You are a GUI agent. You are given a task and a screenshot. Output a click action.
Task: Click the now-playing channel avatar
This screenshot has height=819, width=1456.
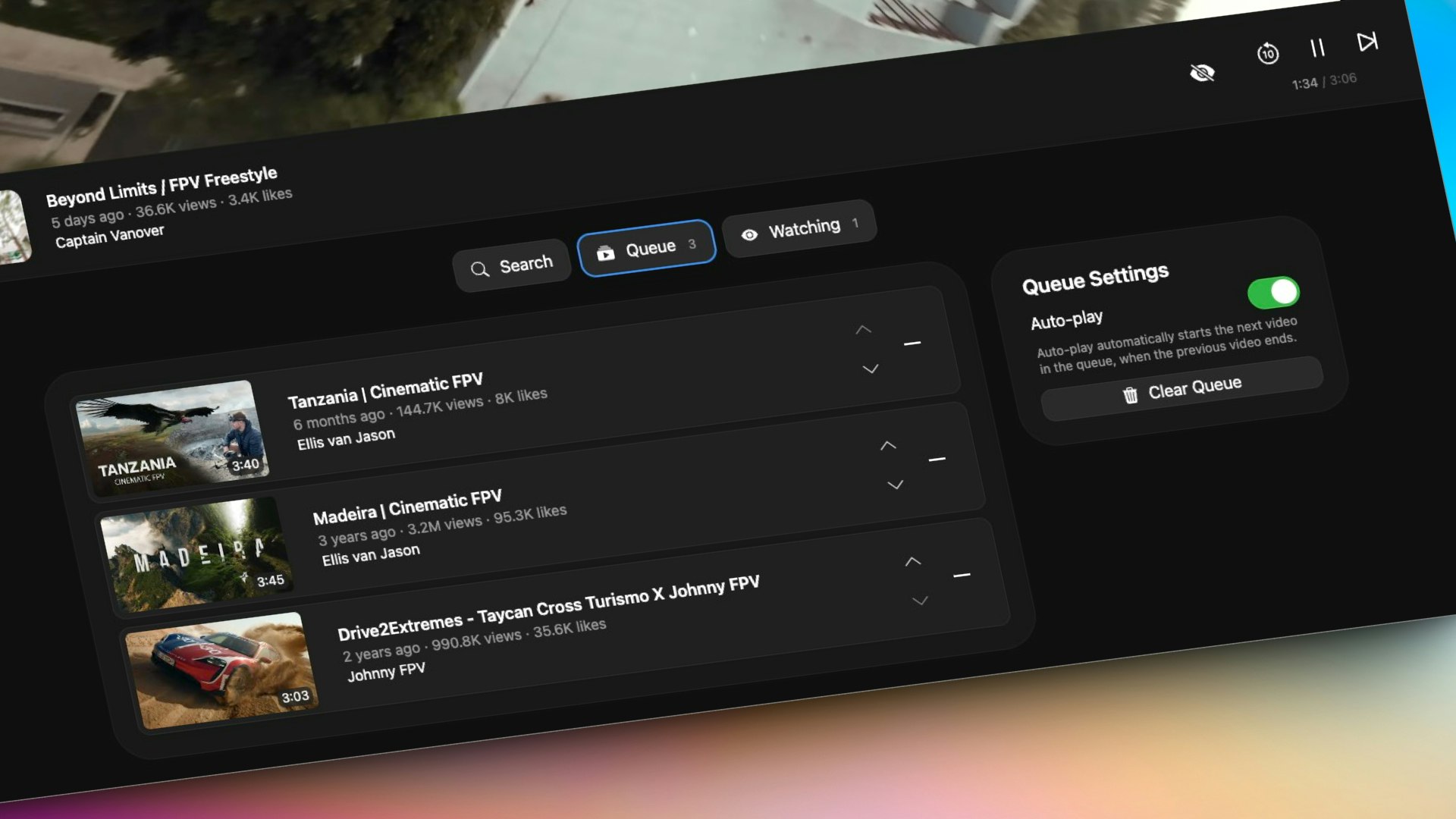[x=14, y=227]
